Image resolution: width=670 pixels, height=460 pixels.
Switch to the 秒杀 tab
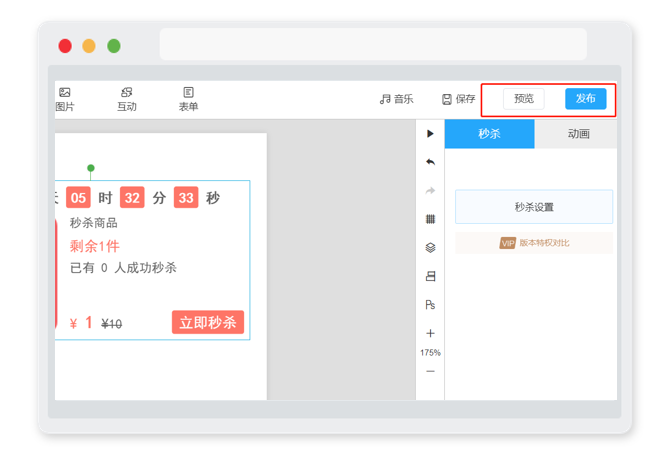click(x=490, y=134)
